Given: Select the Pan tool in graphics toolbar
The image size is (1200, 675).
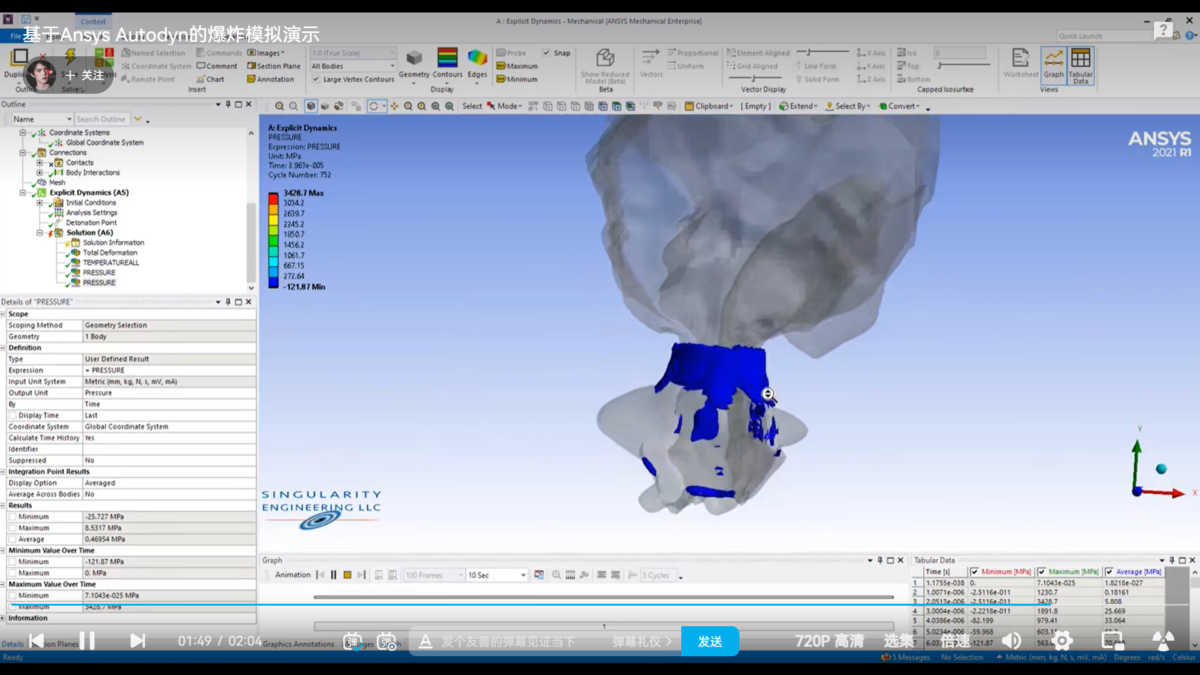Looking at the screenshot, I should click(x=394, y=106).
